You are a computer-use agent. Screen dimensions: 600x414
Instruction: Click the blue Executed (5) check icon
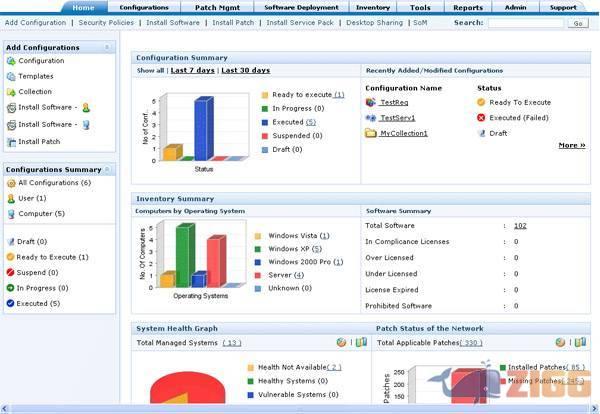pos(10,303)
